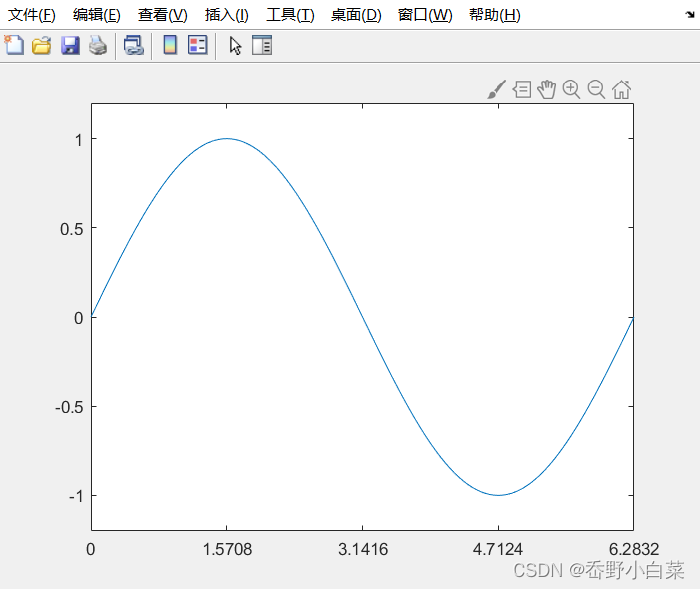
Task: Click the y-axis tick label -0.5
Action: (x=69, y=407)
